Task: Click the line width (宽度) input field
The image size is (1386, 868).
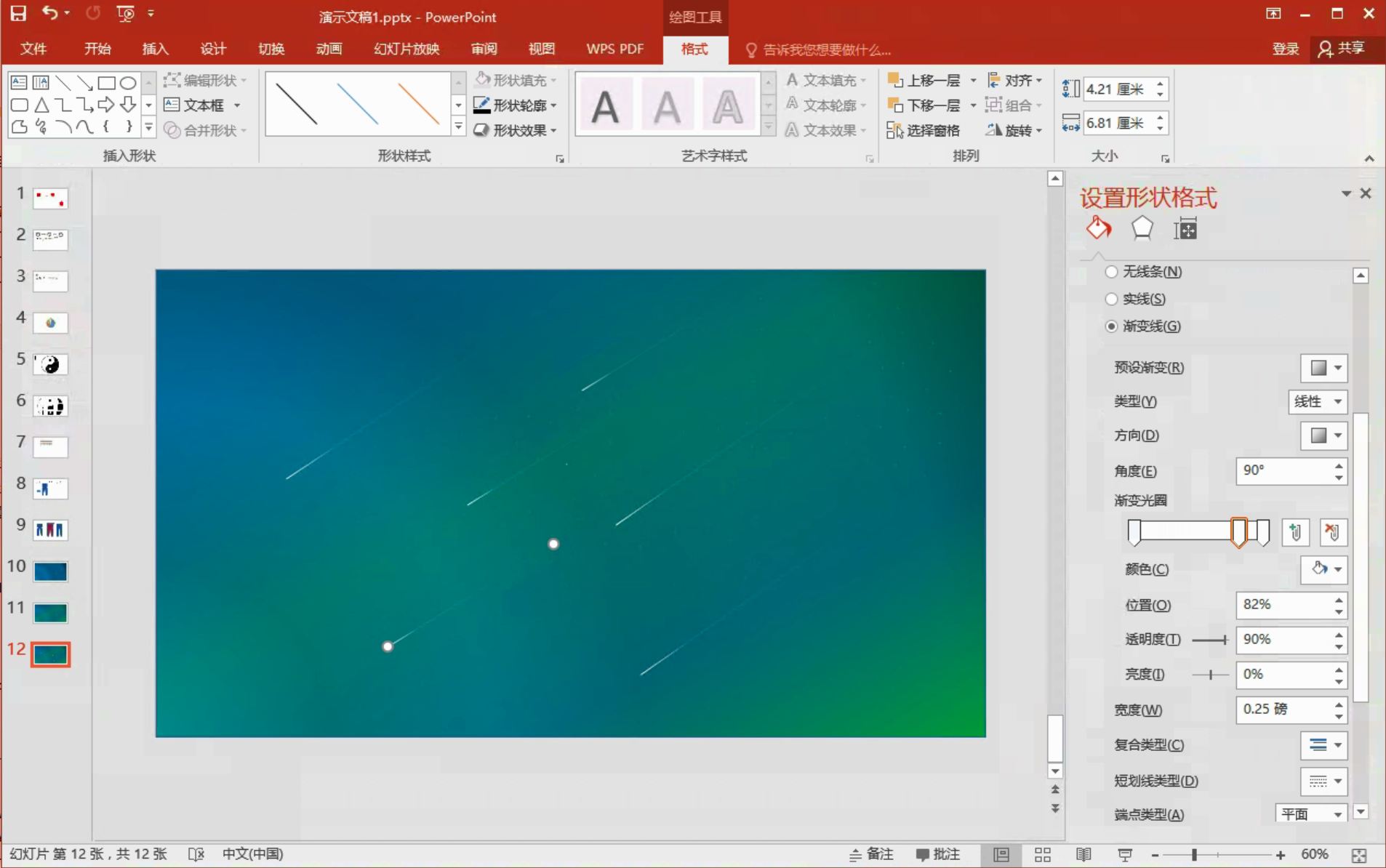Action: click(1284, 710)
